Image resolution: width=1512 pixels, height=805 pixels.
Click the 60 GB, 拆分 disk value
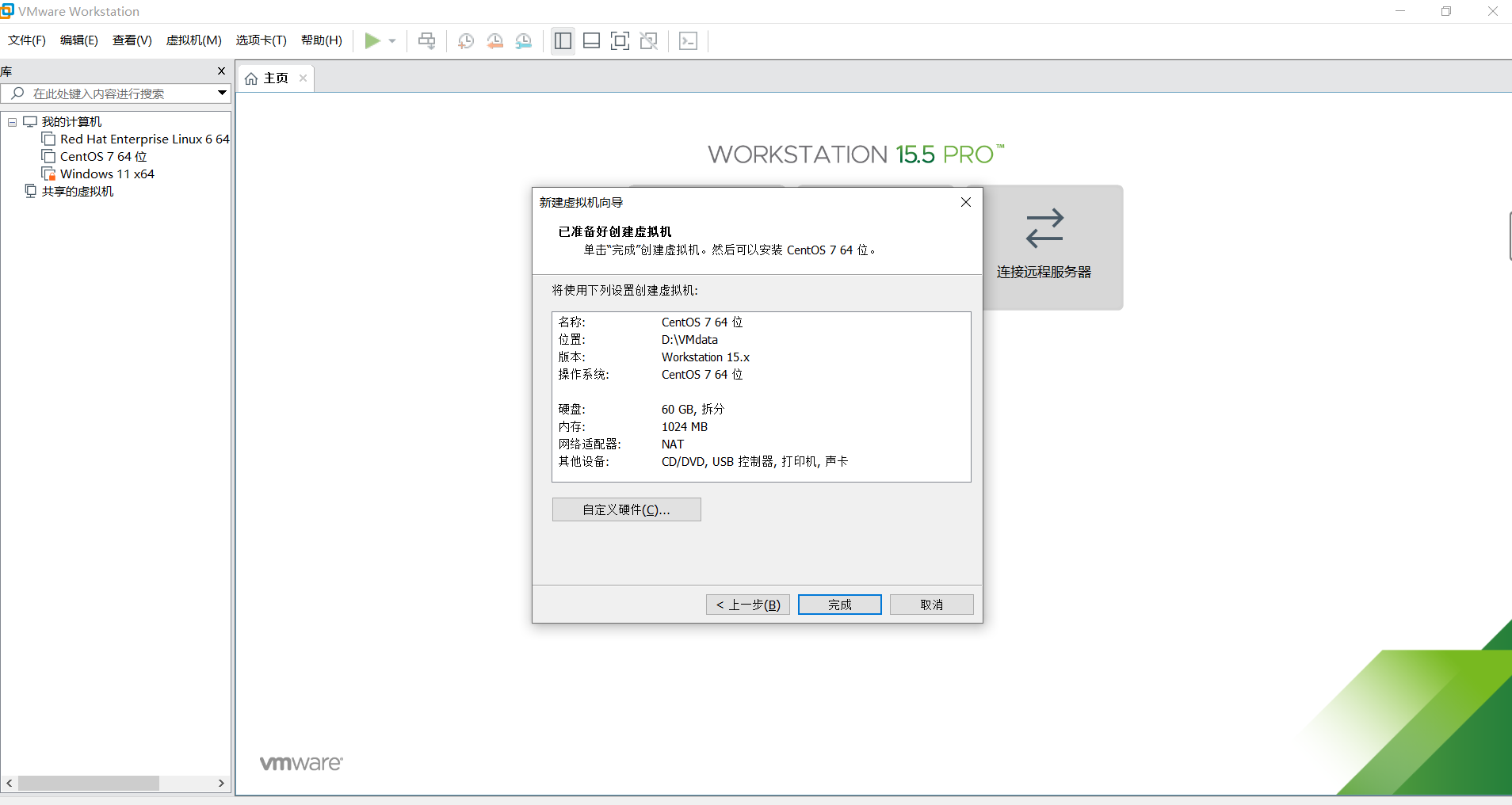(x=693, y=410)
